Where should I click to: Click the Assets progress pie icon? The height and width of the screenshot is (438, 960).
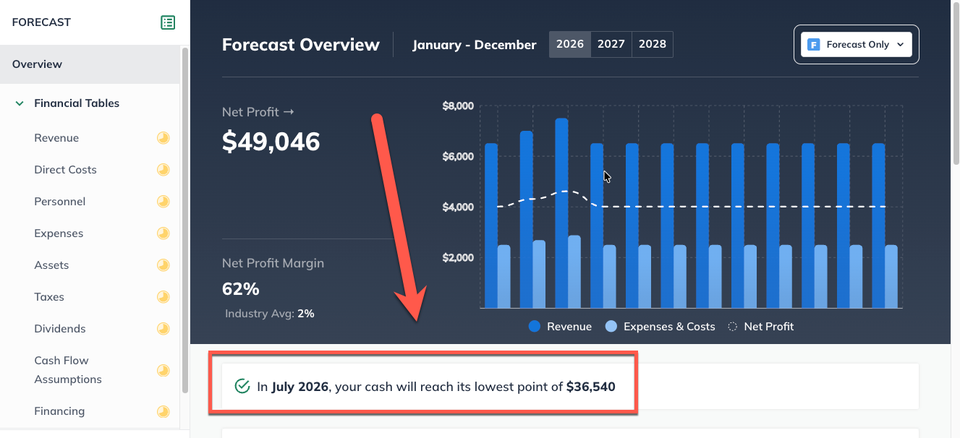click(x=163, y=265)
